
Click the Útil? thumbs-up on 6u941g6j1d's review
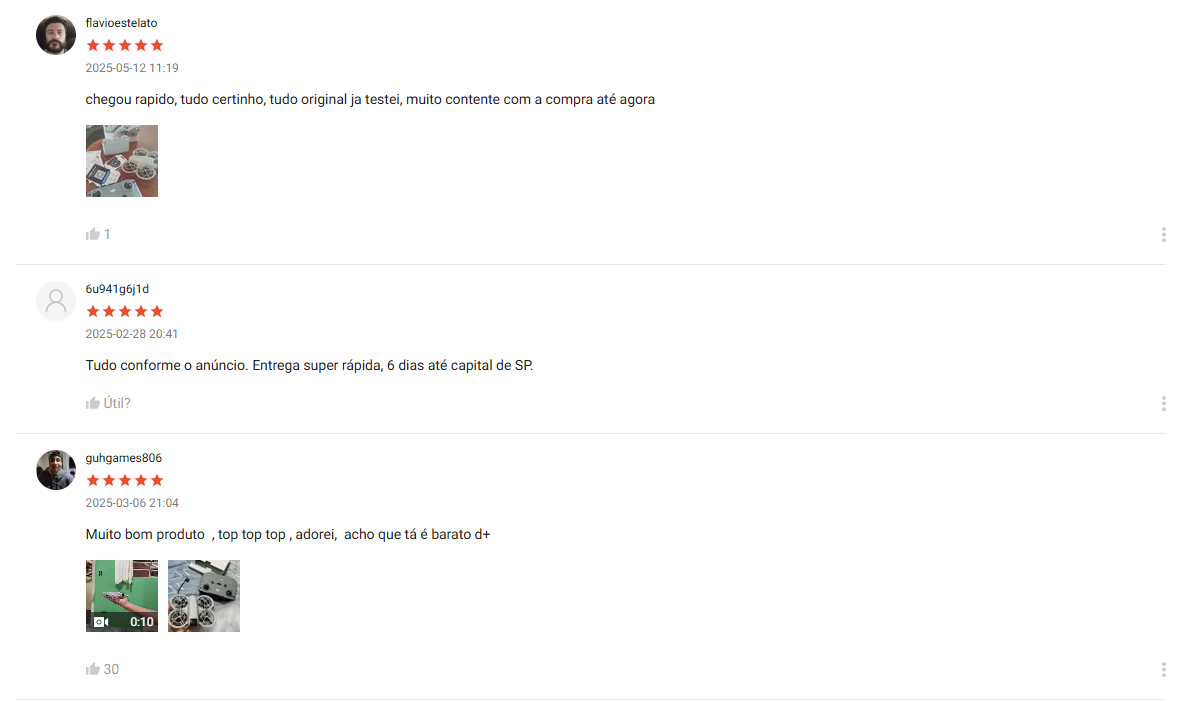[92, 403]
